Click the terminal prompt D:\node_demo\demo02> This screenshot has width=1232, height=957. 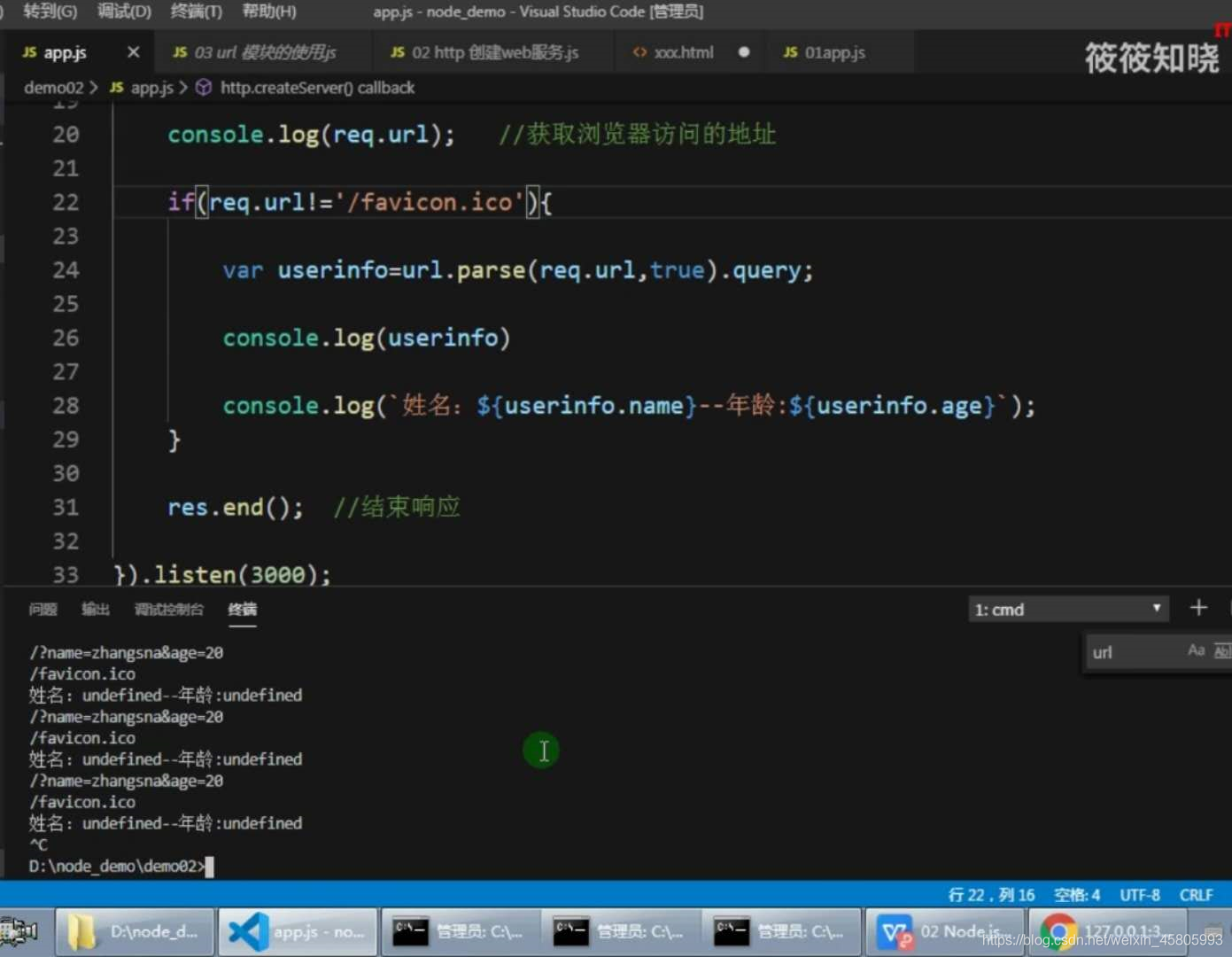(117, 866)
